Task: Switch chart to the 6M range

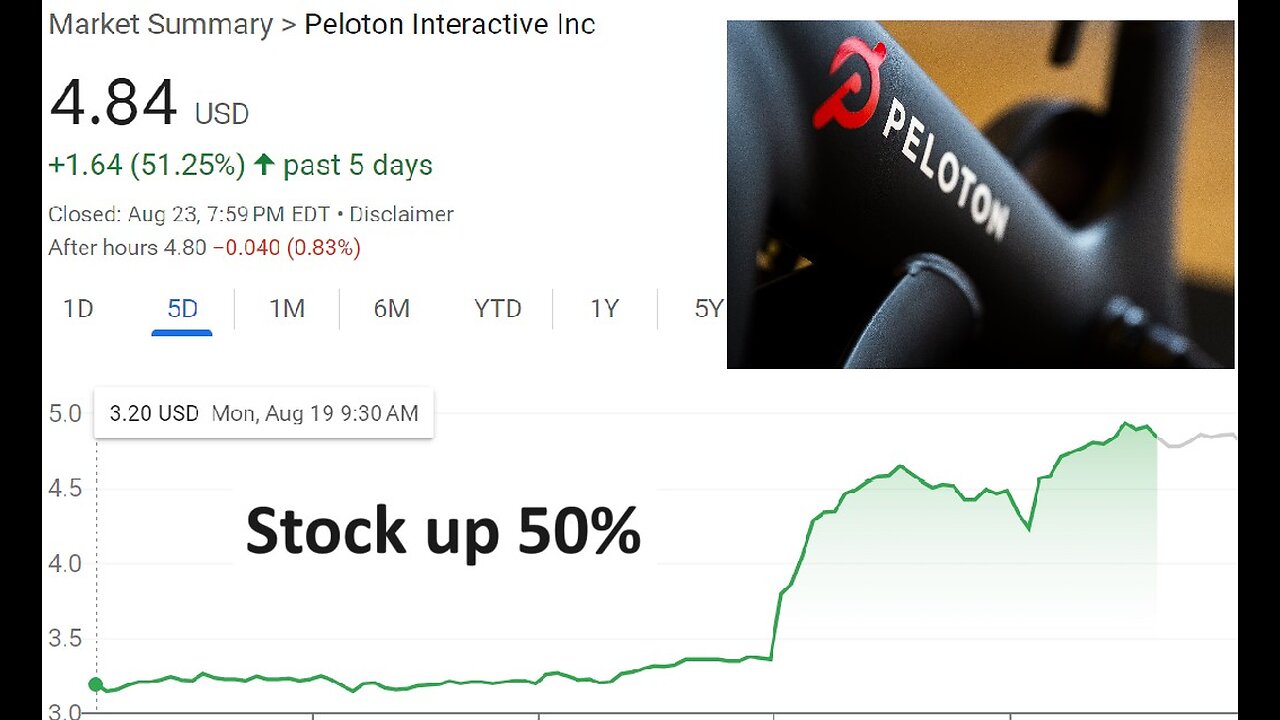Action: pyautogui.click(x=391, y=309)
